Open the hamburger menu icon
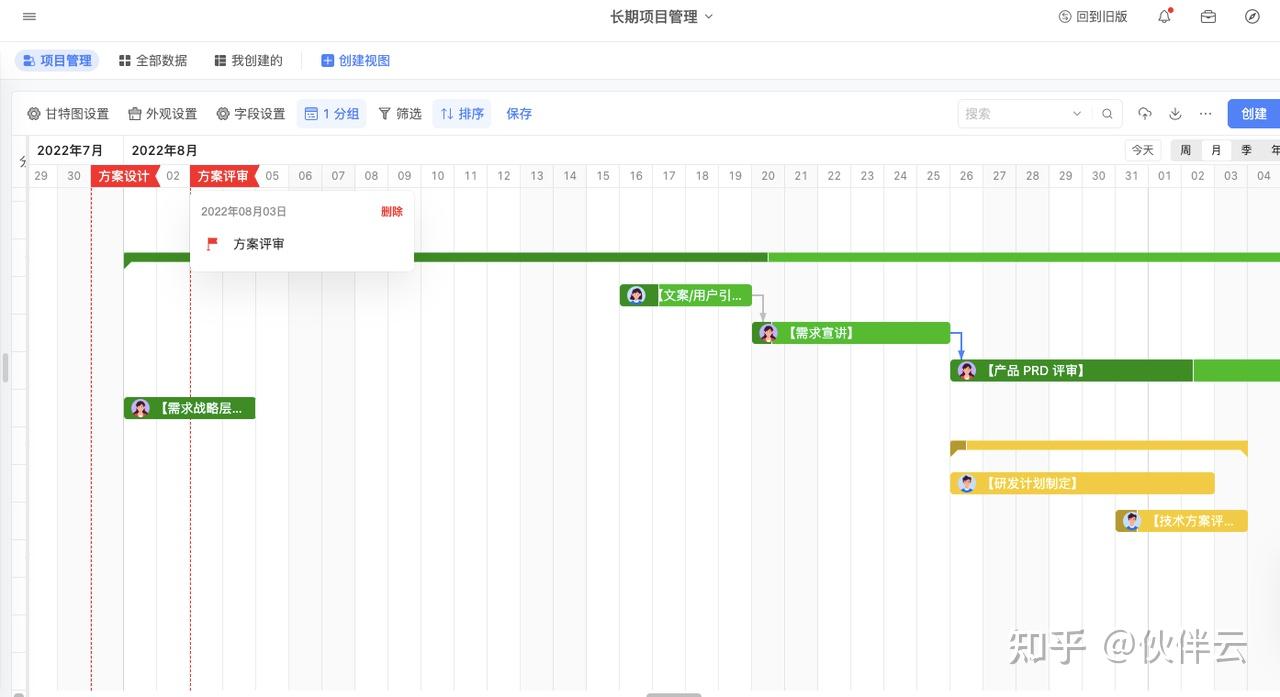1280x697 pixels. (29, 17)
